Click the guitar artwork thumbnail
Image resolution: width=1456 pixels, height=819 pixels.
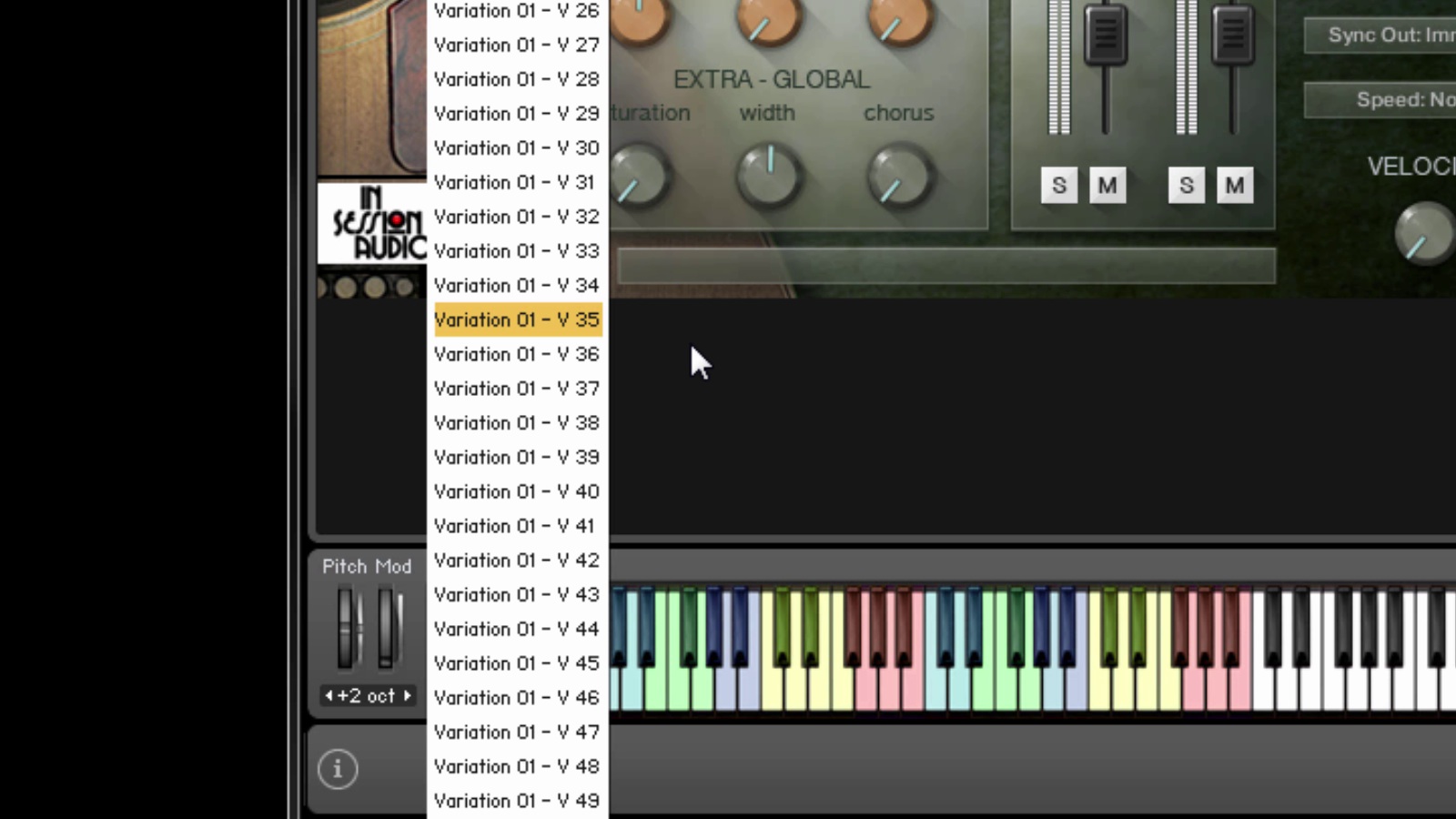click(372, 87)
